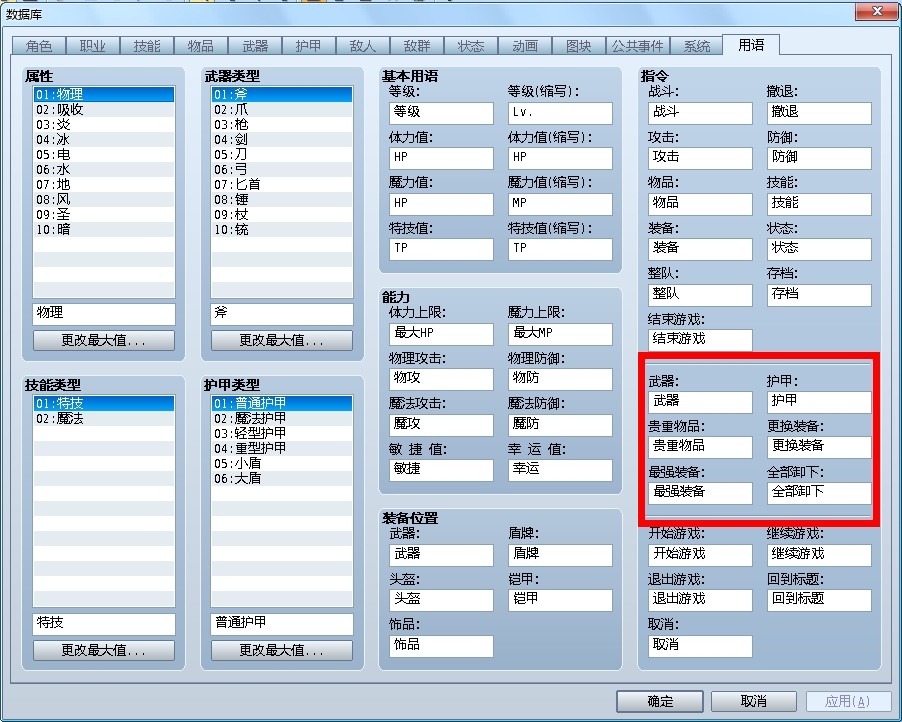Select 07:匕首 in the 武器类型 list
Viewport: 902px width, 722px height.
[282, 184]
